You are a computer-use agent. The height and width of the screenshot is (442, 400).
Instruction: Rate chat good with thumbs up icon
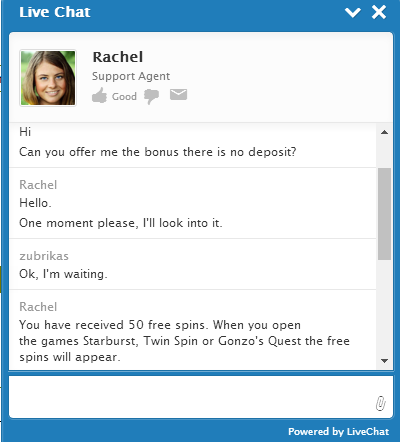[99, 95]
